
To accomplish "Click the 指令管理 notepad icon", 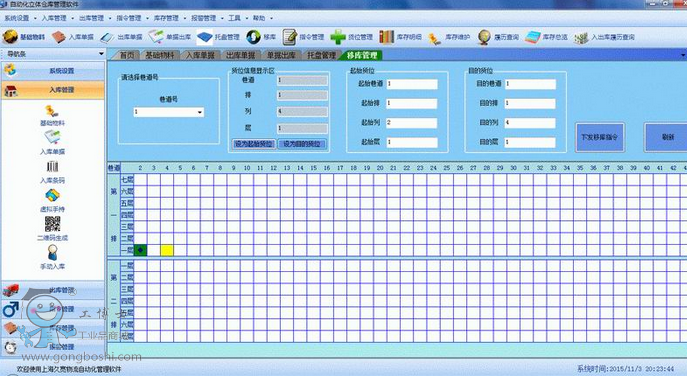I will 290,37.
